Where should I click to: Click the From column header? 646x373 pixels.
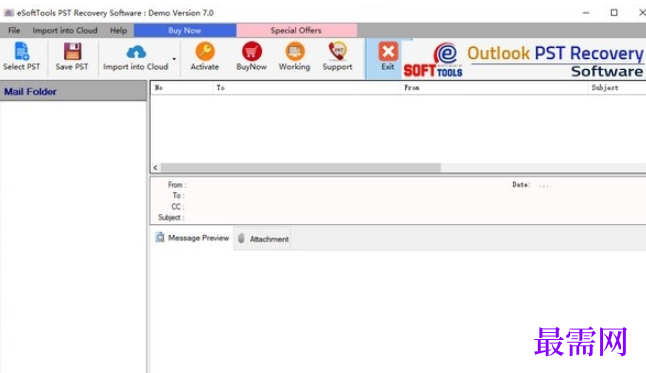click(x=494, y=87)
